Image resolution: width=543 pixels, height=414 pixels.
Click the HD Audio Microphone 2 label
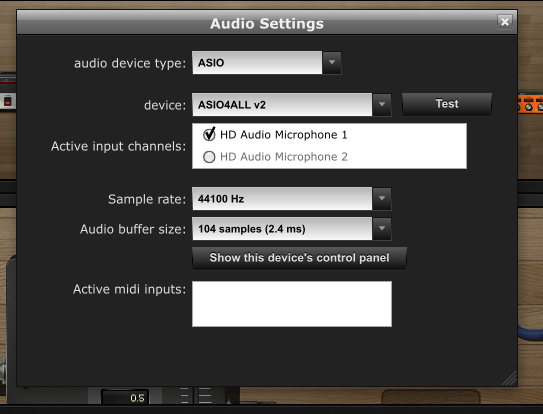pyautogui.click(x=284, y=157)
